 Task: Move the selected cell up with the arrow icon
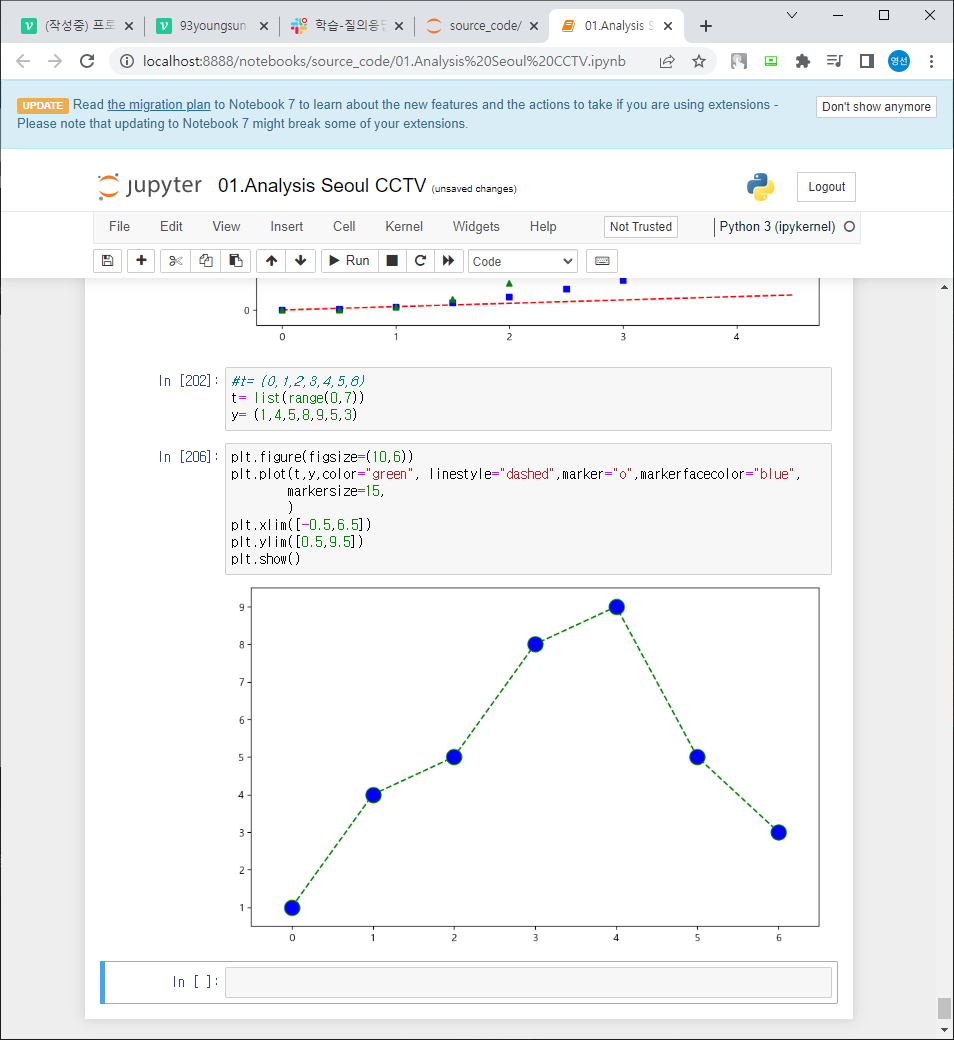[x=271, y=261]
